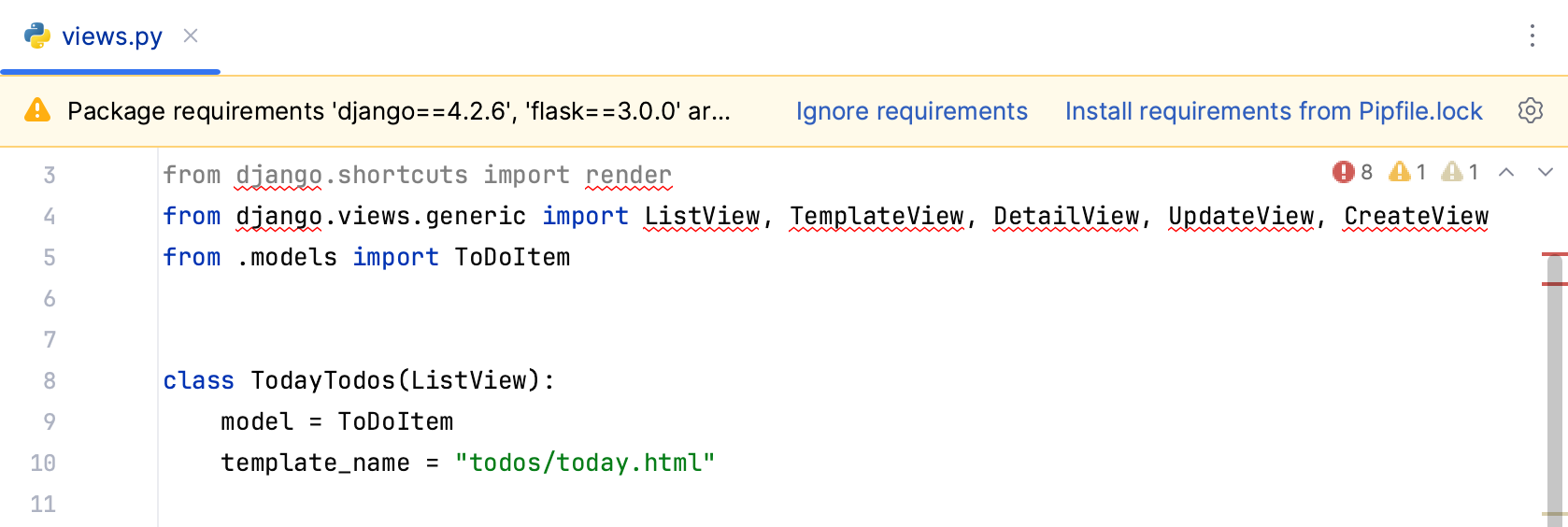Click the truncated package requirements message

click(399, 111)
